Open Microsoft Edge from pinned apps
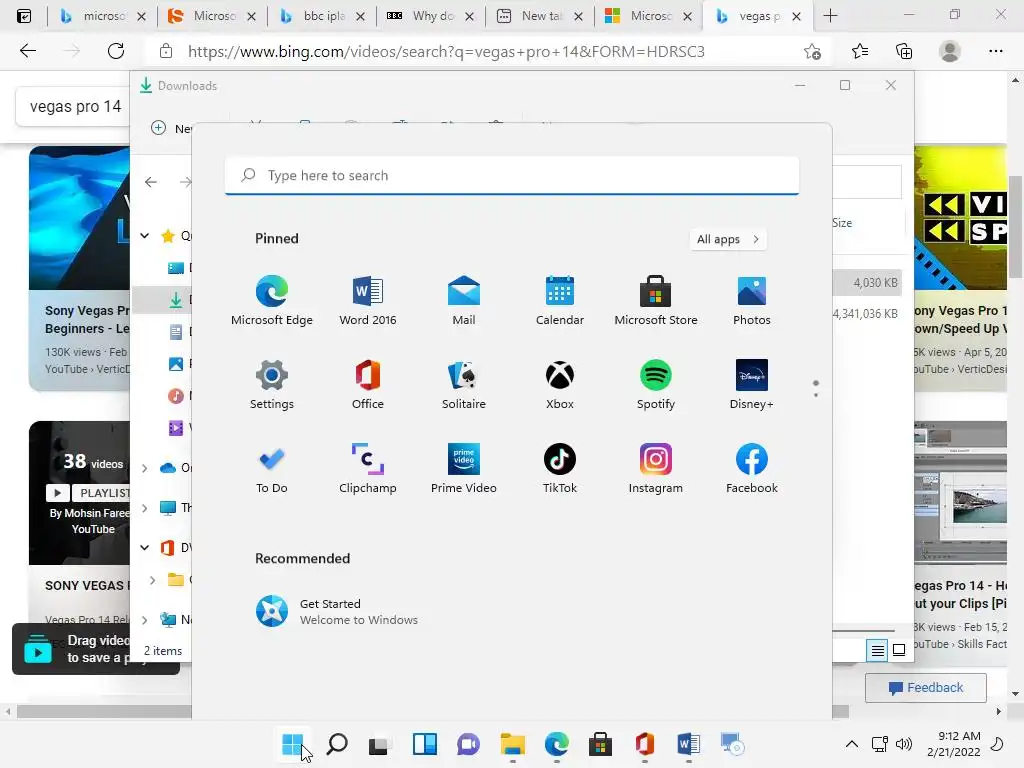 [272, 301]
